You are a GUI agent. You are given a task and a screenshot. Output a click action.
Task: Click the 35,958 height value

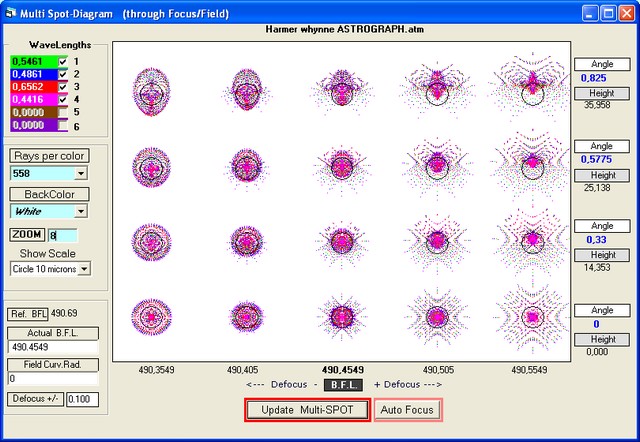(597, 105)
